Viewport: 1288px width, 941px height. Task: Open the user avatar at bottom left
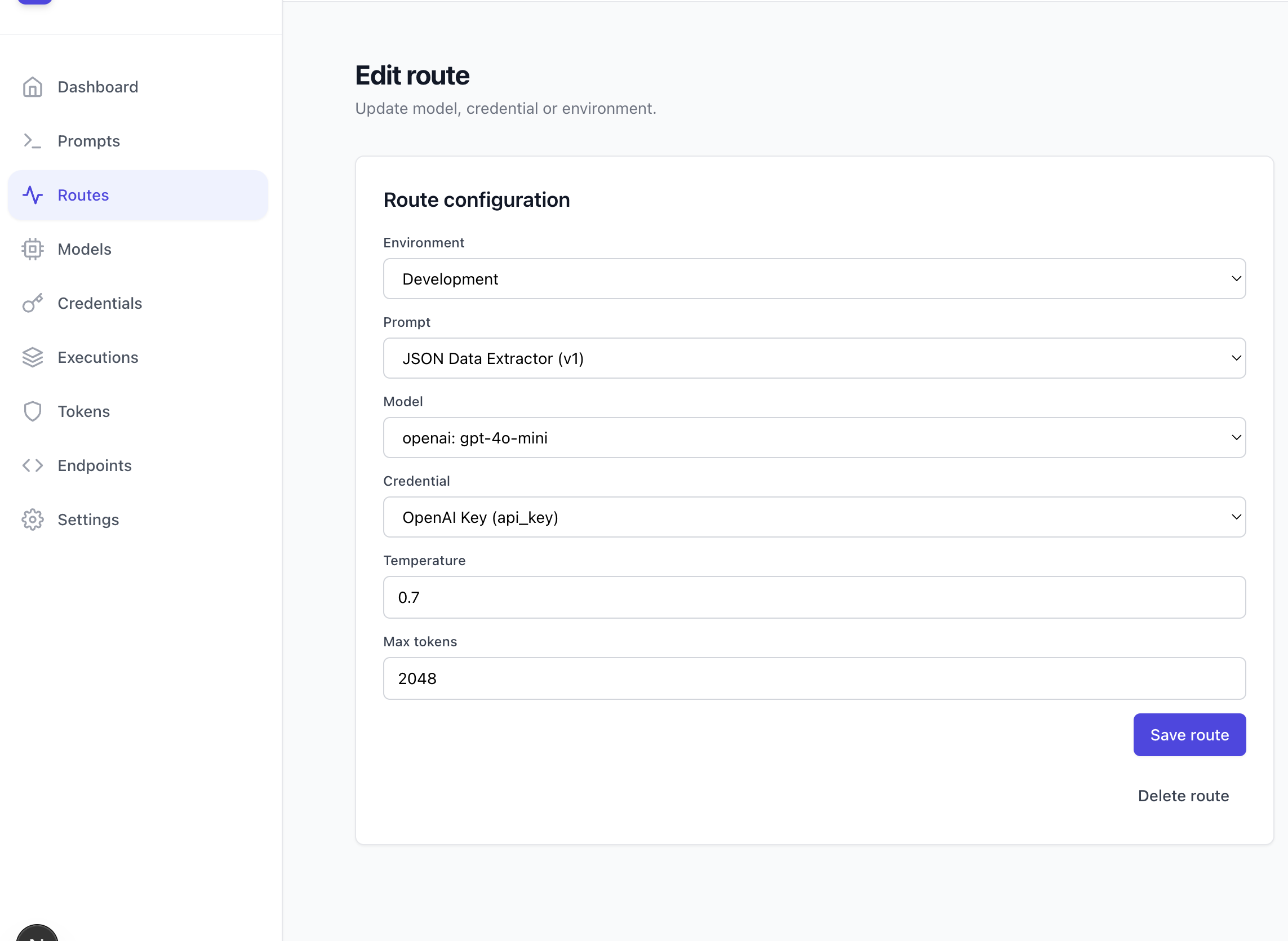tap(37, 934)
